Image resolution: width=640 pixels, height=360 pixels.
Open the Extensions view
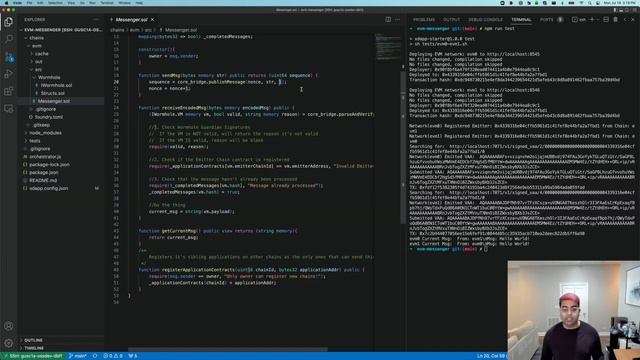[x=9, y=91]
